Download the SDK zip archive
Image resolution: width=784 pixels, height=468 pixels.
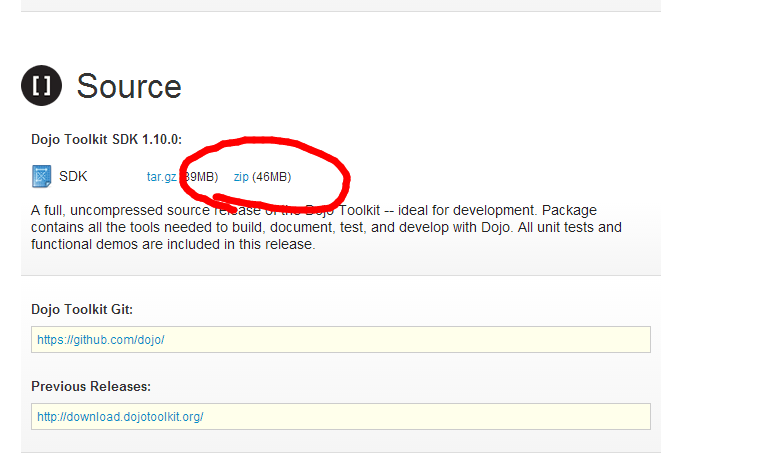point(241,177)
